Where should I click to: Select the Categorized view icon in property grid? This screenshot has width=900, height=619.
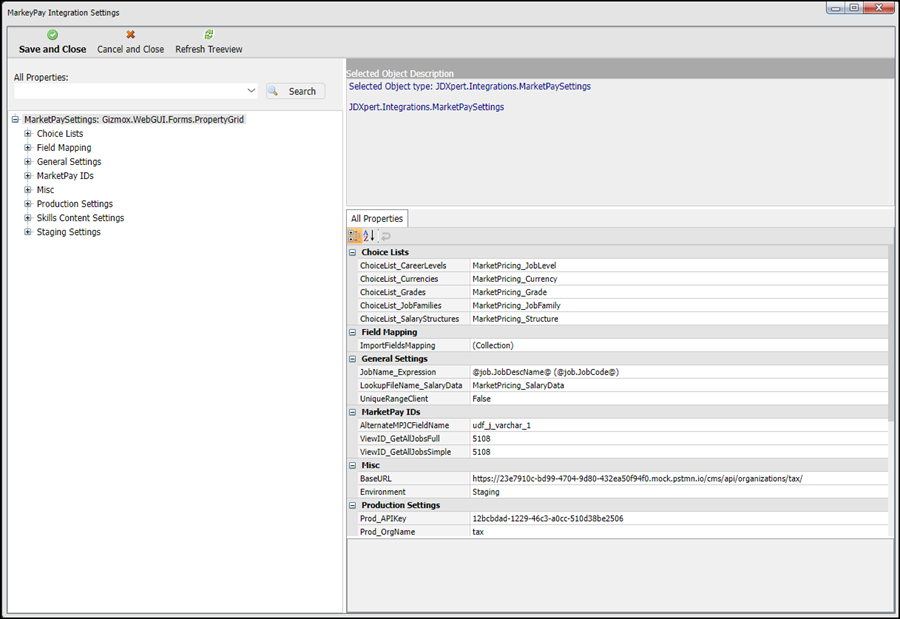354,235
